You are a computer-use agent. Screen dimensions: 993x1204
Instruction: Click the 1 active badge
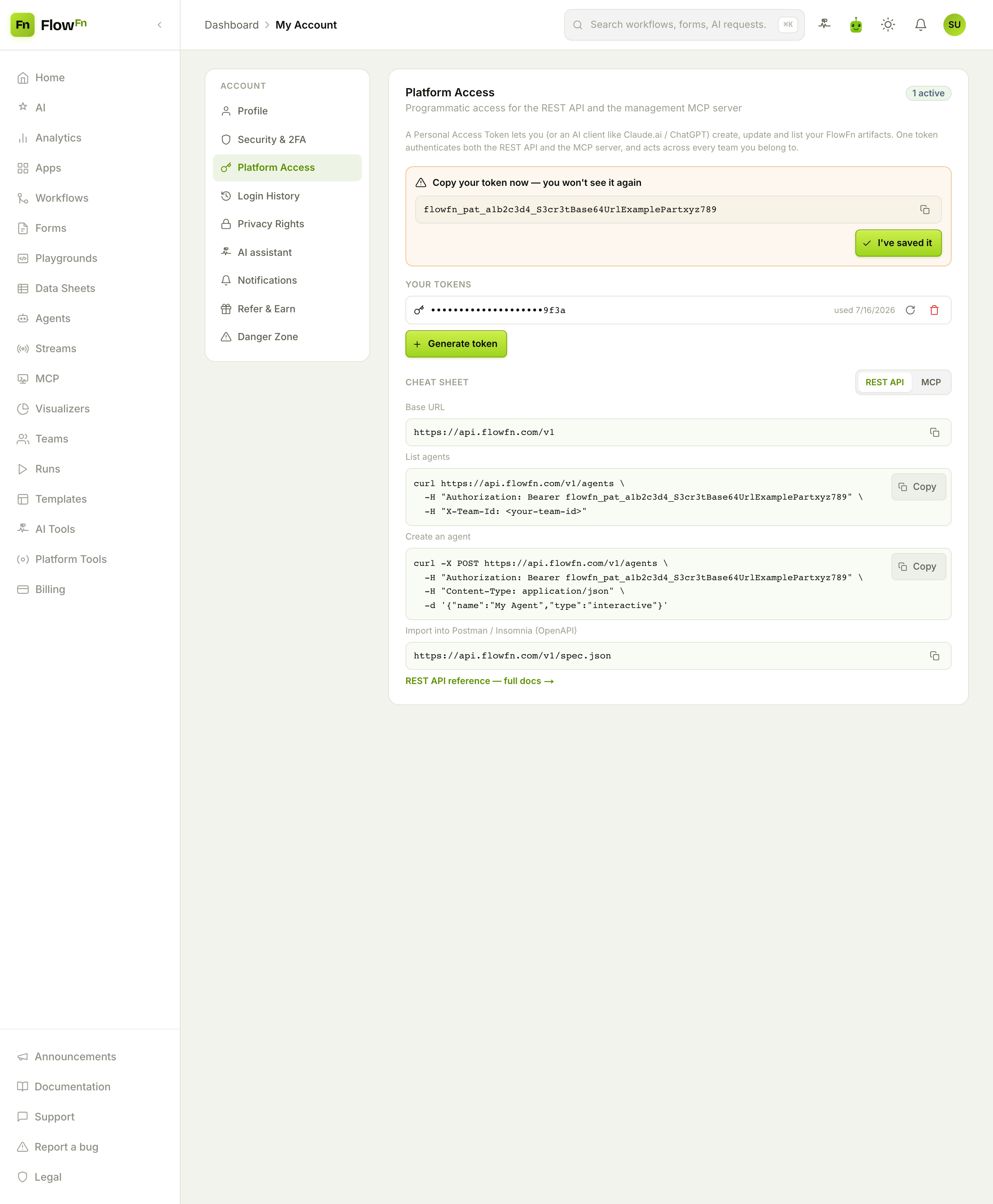(x=928, y=93)
